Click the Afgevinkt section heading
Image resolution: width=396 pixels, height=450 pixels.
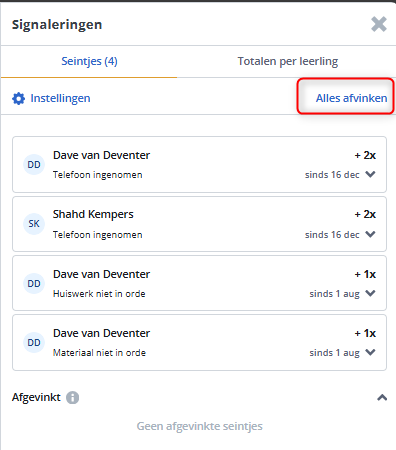pos(36,397)
